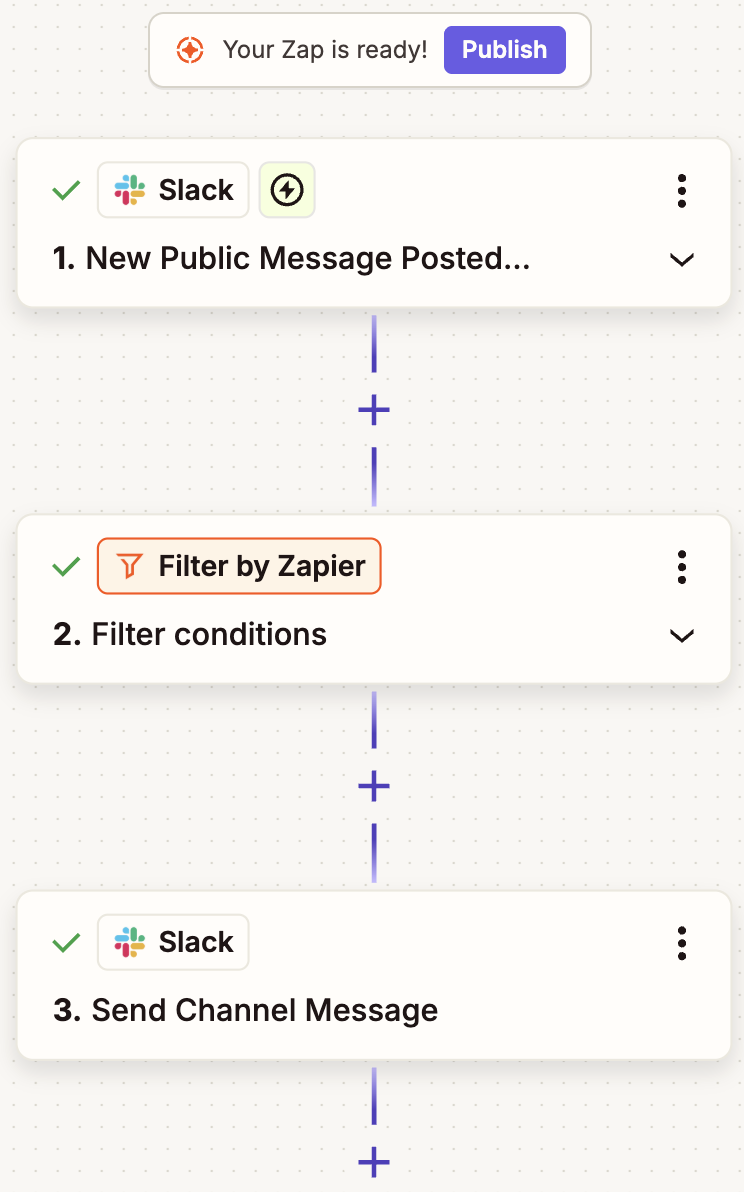Expand the New Public Message Posted step
Viewport: 744px width, 1192px height.
pos(682,259)
